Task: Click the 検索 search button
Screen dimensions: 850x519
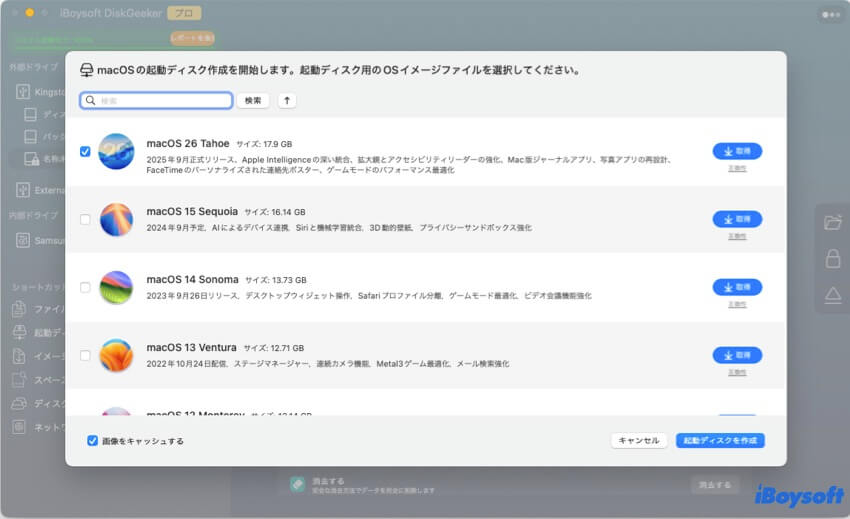Action: point(253,101)
